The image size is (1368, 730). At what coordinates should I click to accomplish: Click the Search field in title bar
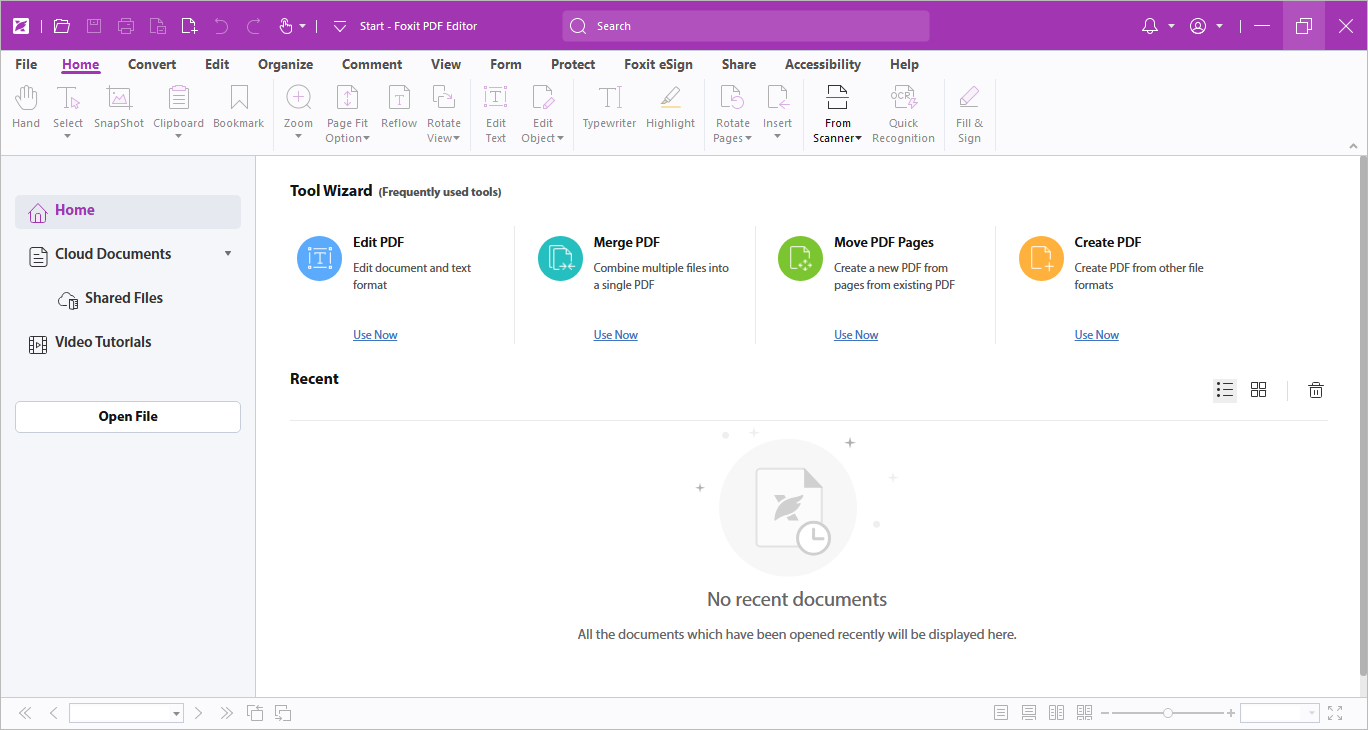(x=746, y=26)
